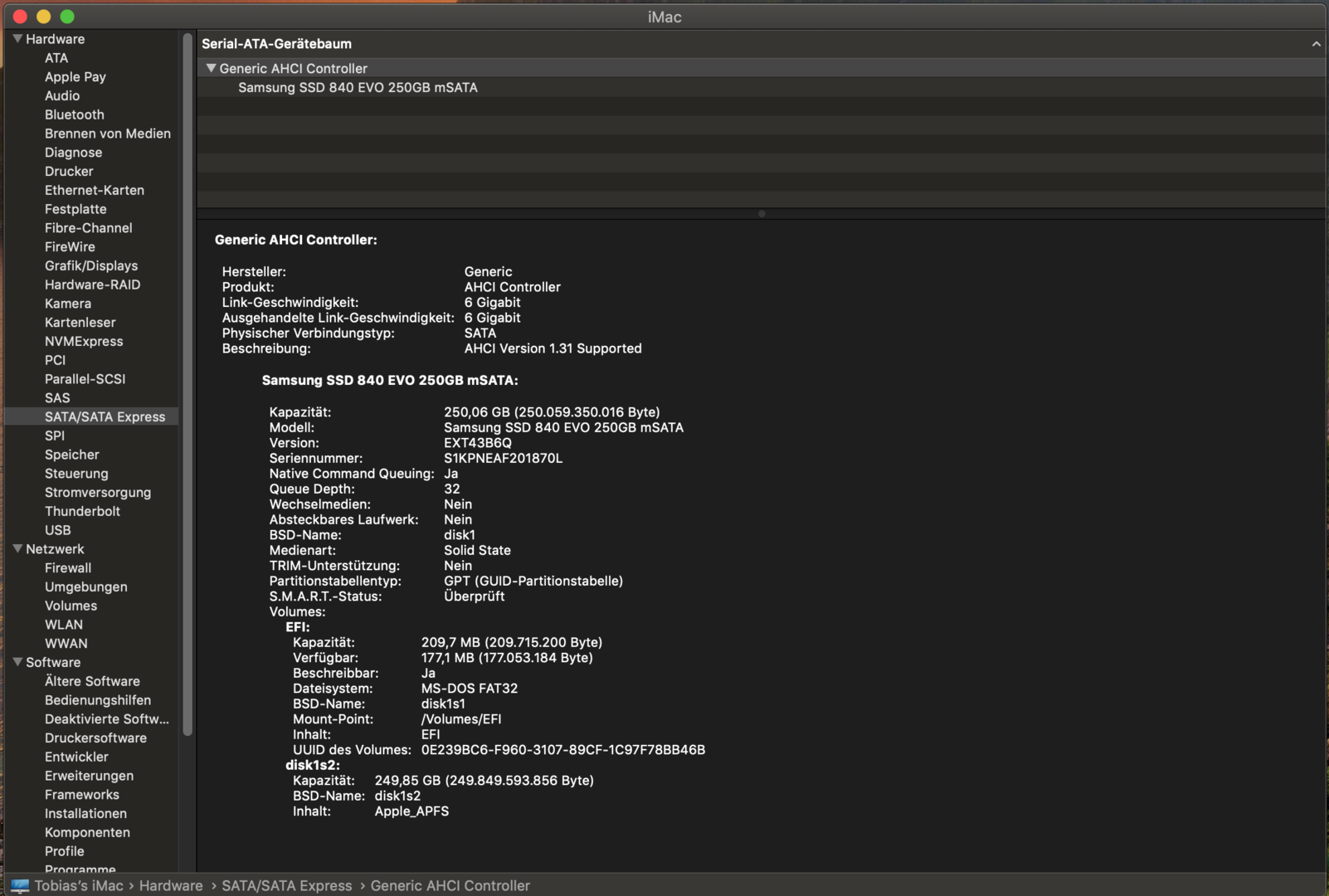Open the Diagnose entry
Screen dimensions: 1329x896
[74, 153]
